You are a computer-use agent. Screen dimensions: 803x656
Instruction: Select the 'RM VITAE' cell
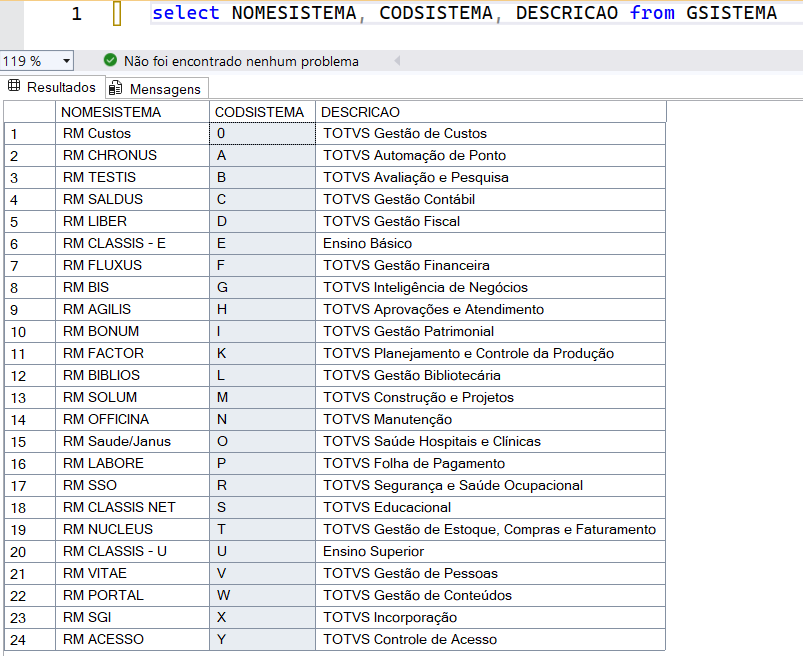tap(133, 574)
